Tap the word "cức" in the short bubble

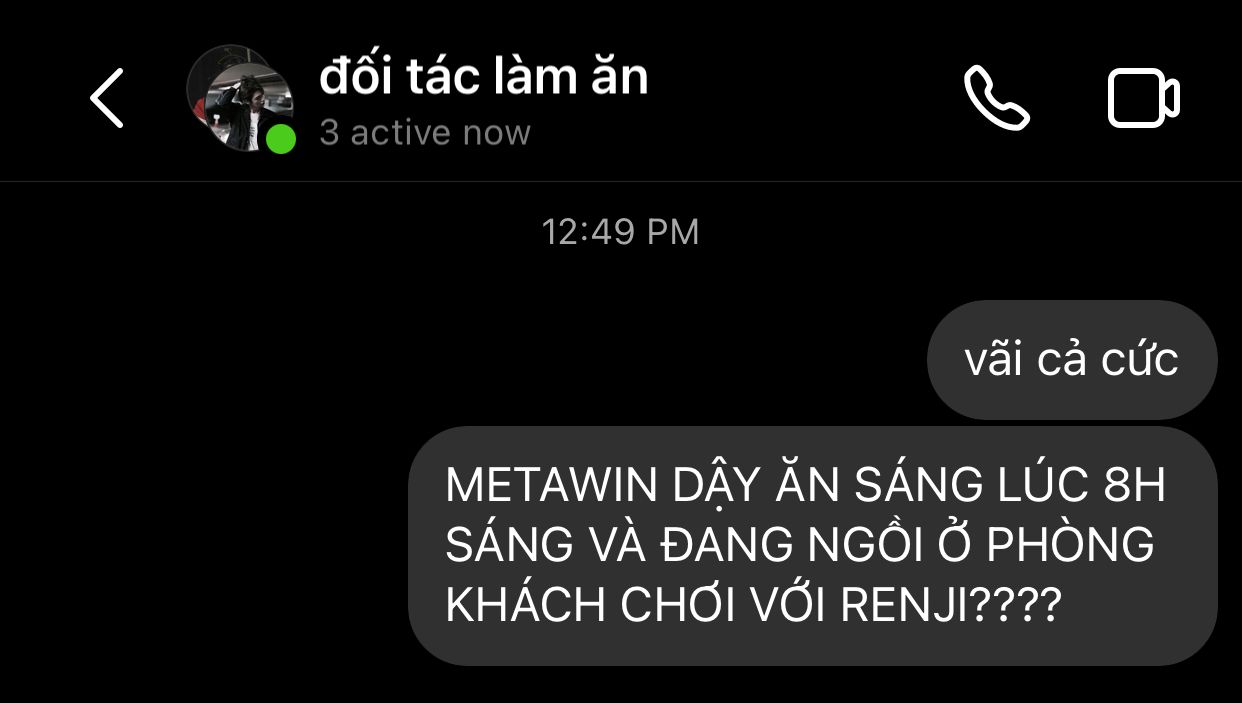point(1140,360)
